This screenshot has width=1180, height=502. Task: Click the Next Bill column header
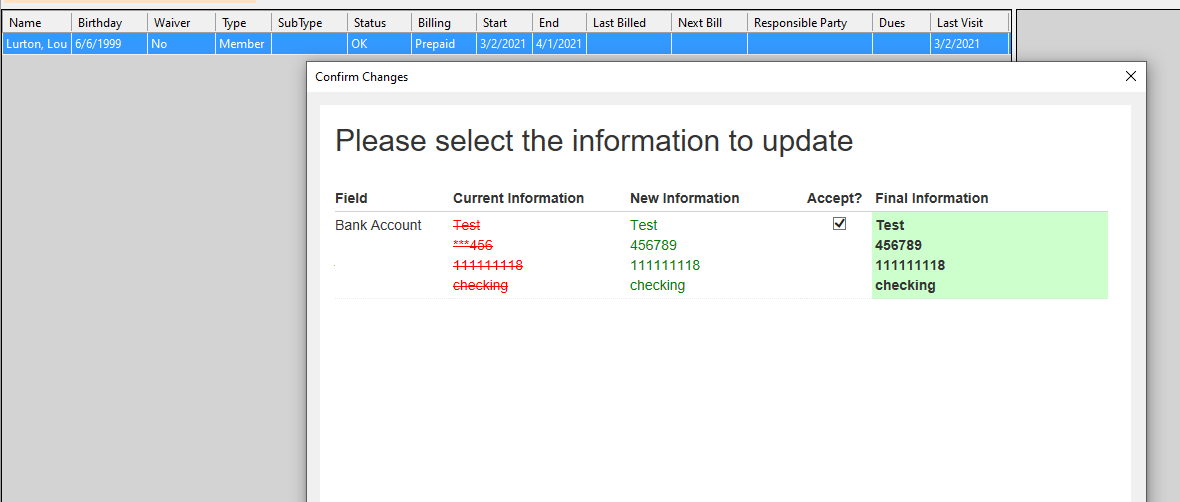(x=710, y=23)
